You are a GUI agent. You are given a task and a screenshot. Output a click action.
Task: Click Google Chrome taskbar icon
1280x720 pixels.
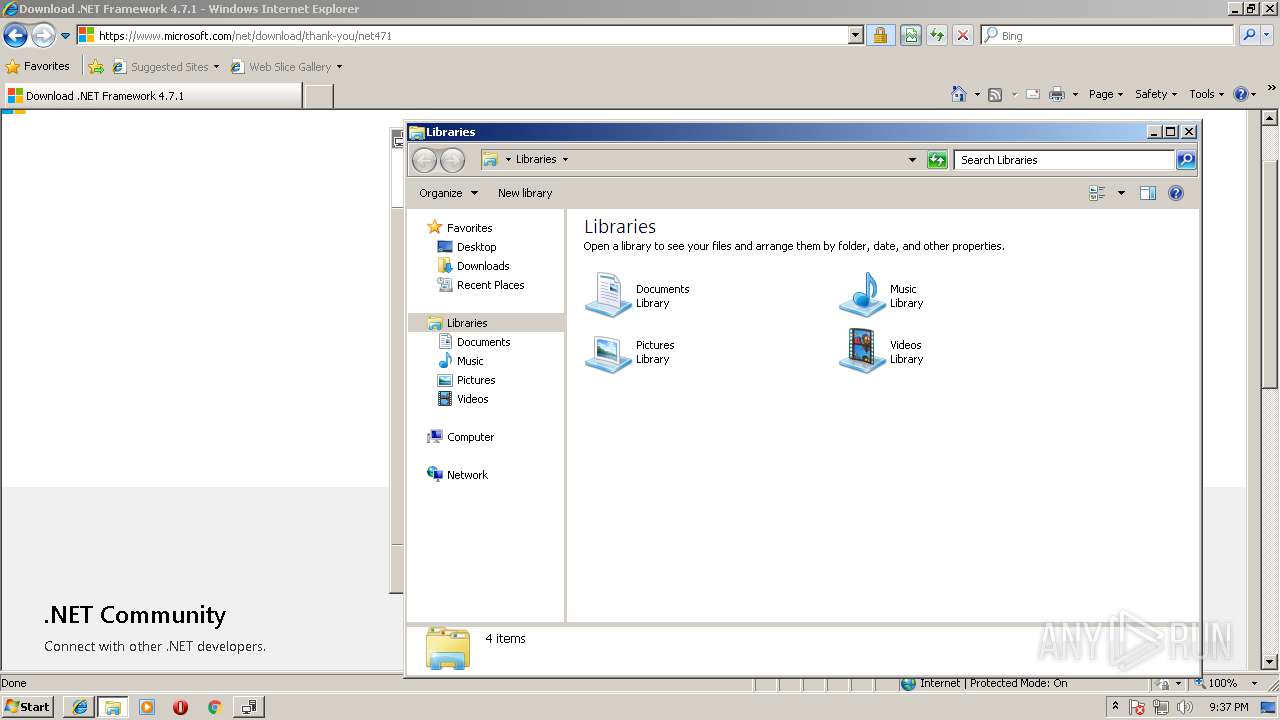click(214, 707)
